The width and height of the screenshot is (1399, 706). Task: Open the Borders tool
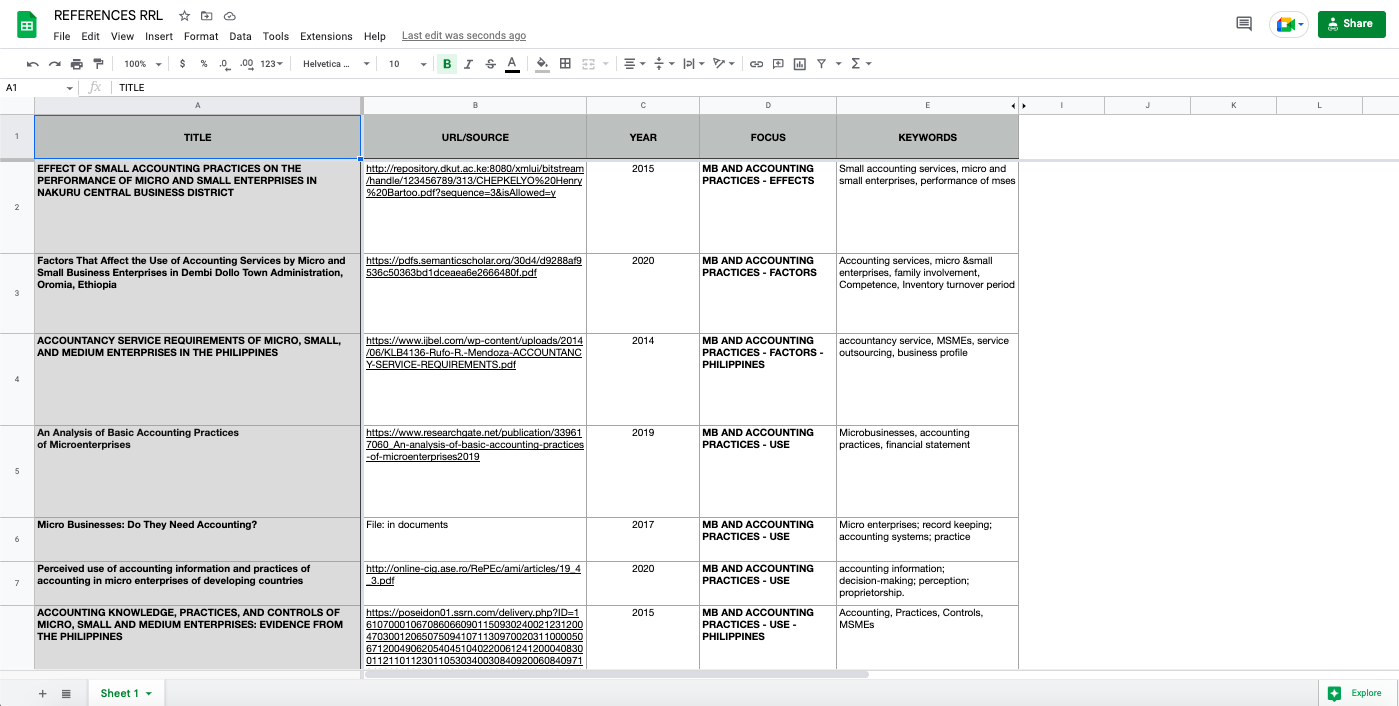tap(565, 64)
